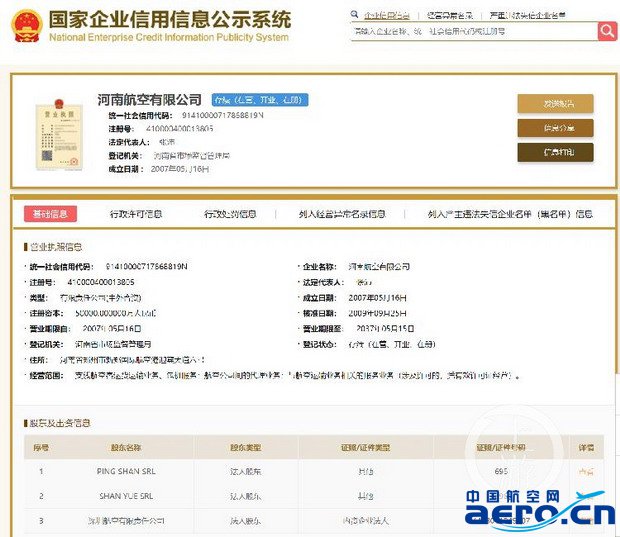Select the 经营异常名录 search category
This screenshot has height=537, width=620.
point(450,15)
